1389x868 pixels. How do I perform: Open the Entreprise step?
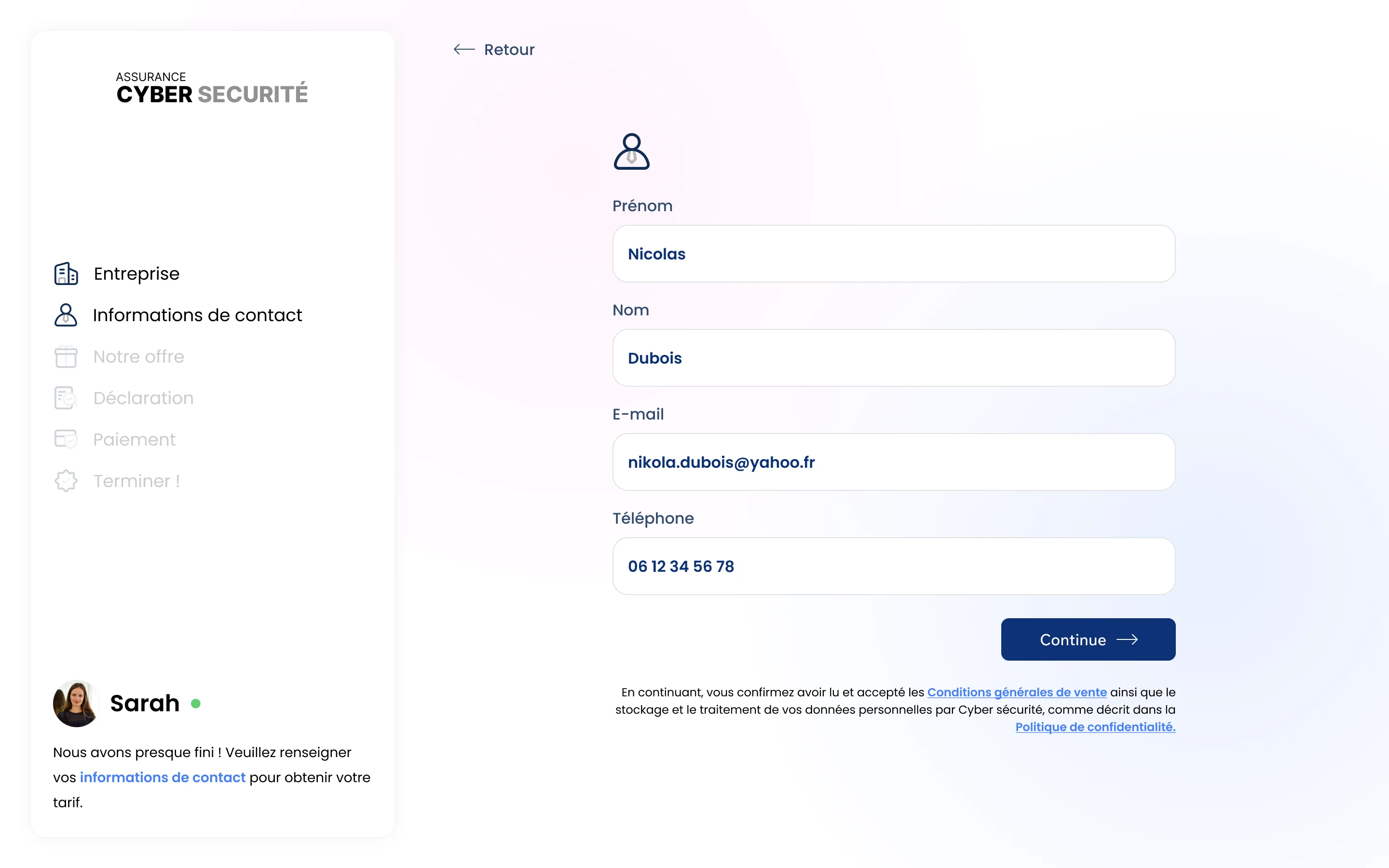pos(117,274)
